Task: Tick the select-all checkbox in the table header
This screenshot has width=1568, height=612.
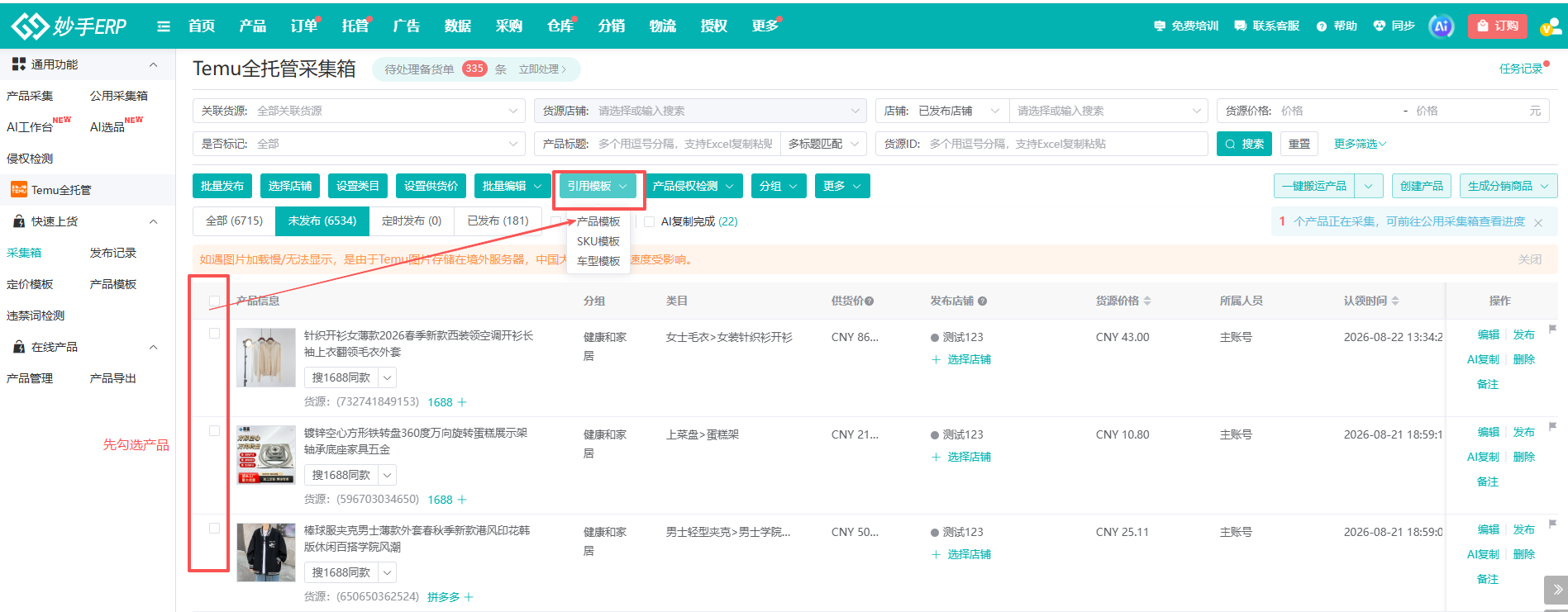Action: pos(215,301)
